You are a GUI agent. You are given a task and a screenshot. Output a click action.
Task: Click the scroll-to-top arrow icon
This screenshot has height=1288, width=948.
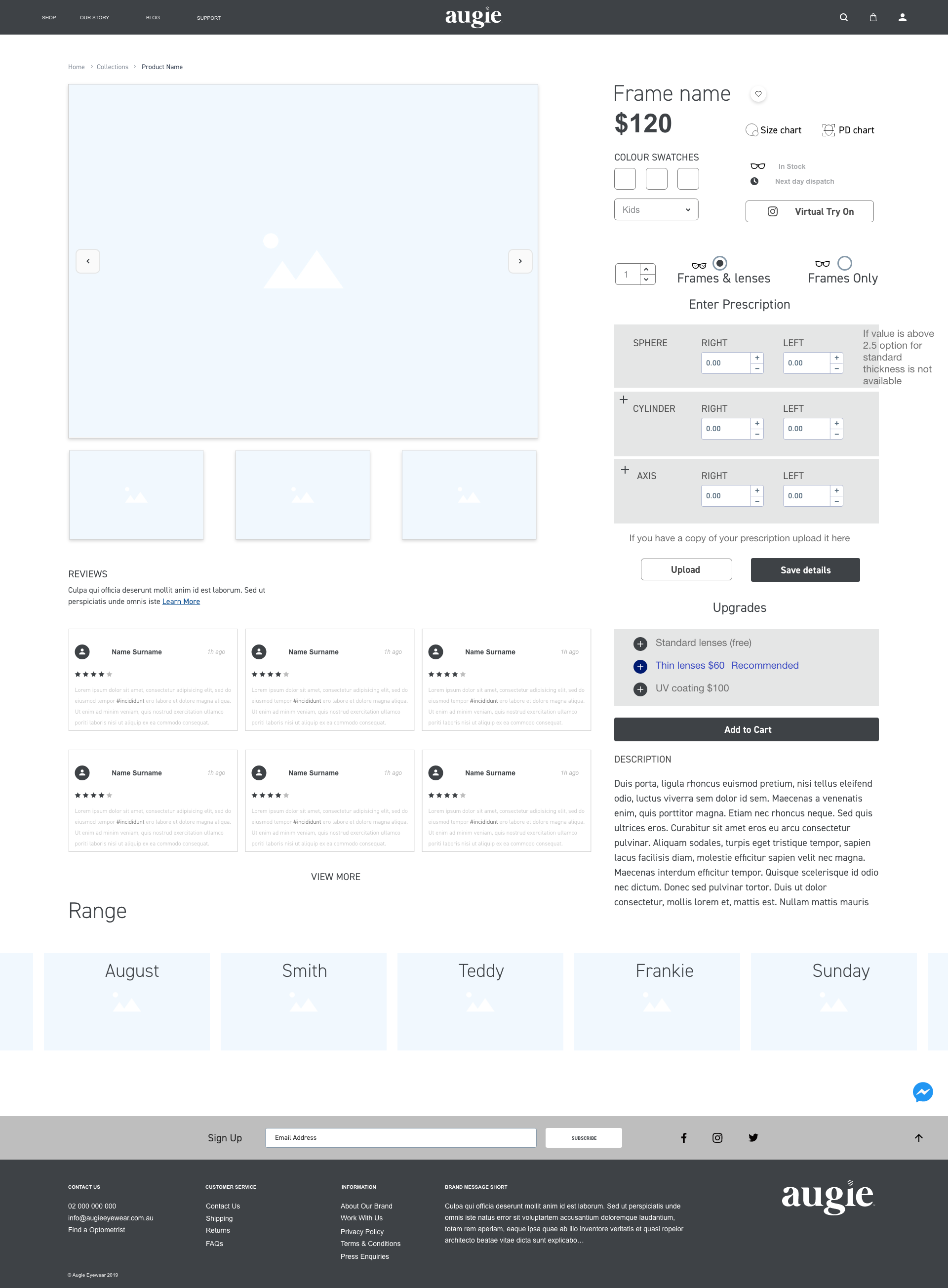click(x=918, y=1138)
